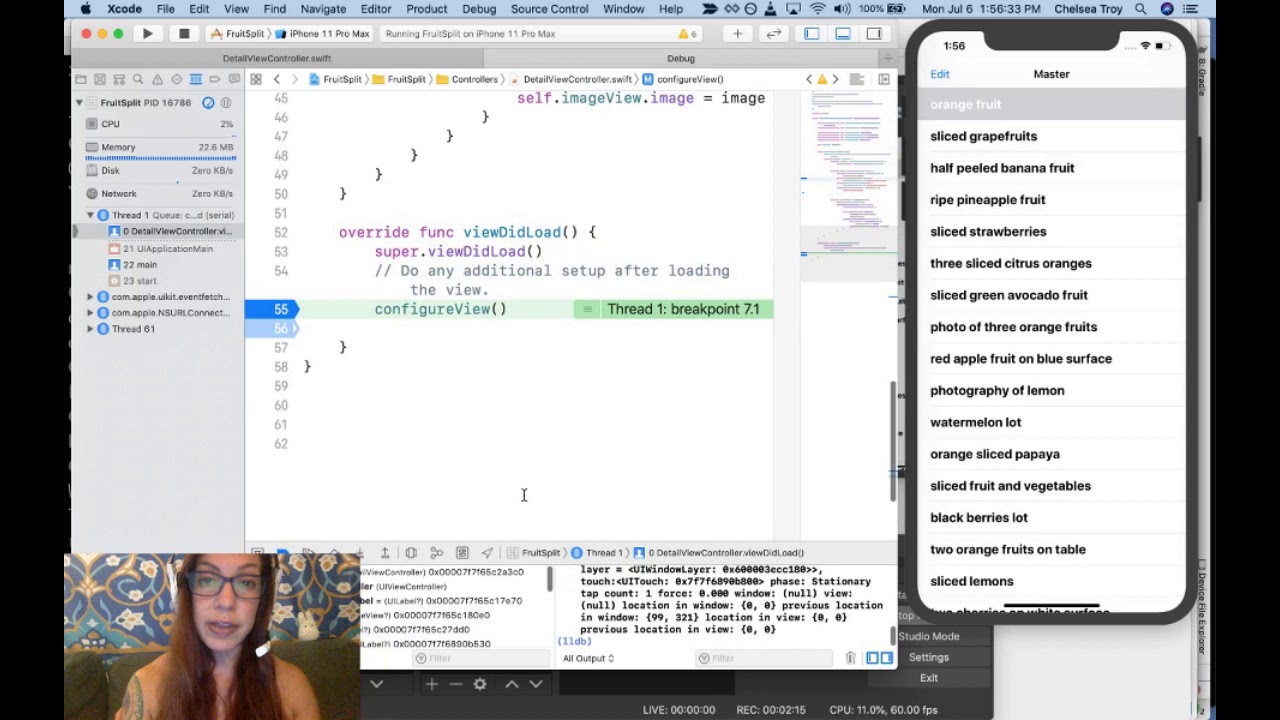Open the Source Control menu

coord(549,9)
